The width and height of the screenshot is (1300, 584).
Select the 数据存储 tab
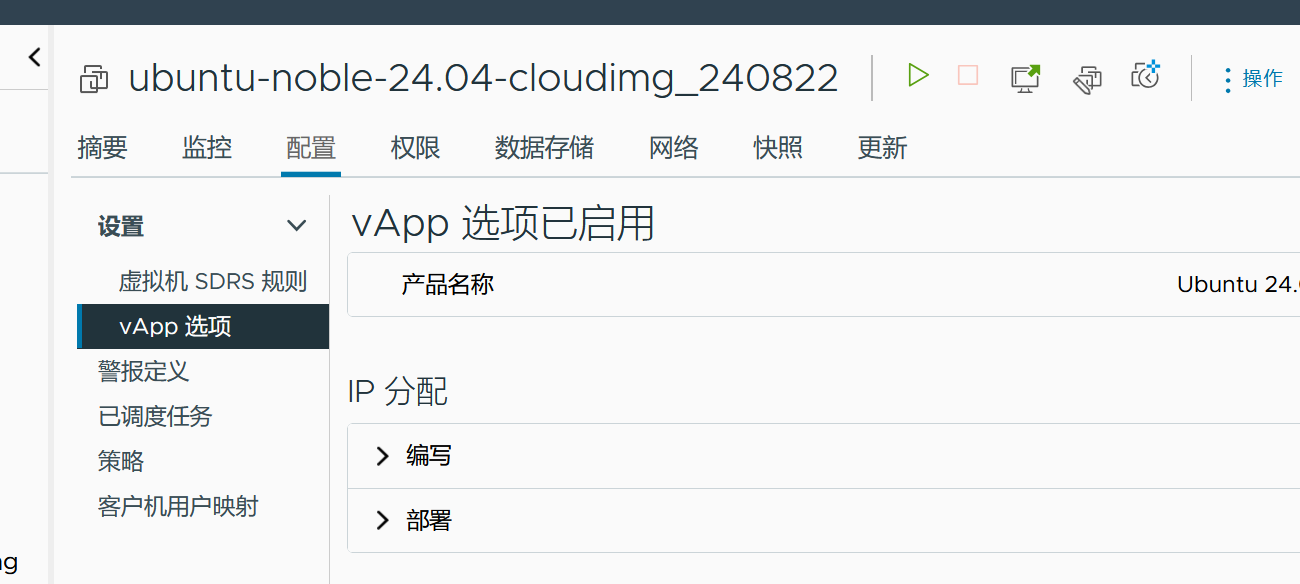(544, 148)
